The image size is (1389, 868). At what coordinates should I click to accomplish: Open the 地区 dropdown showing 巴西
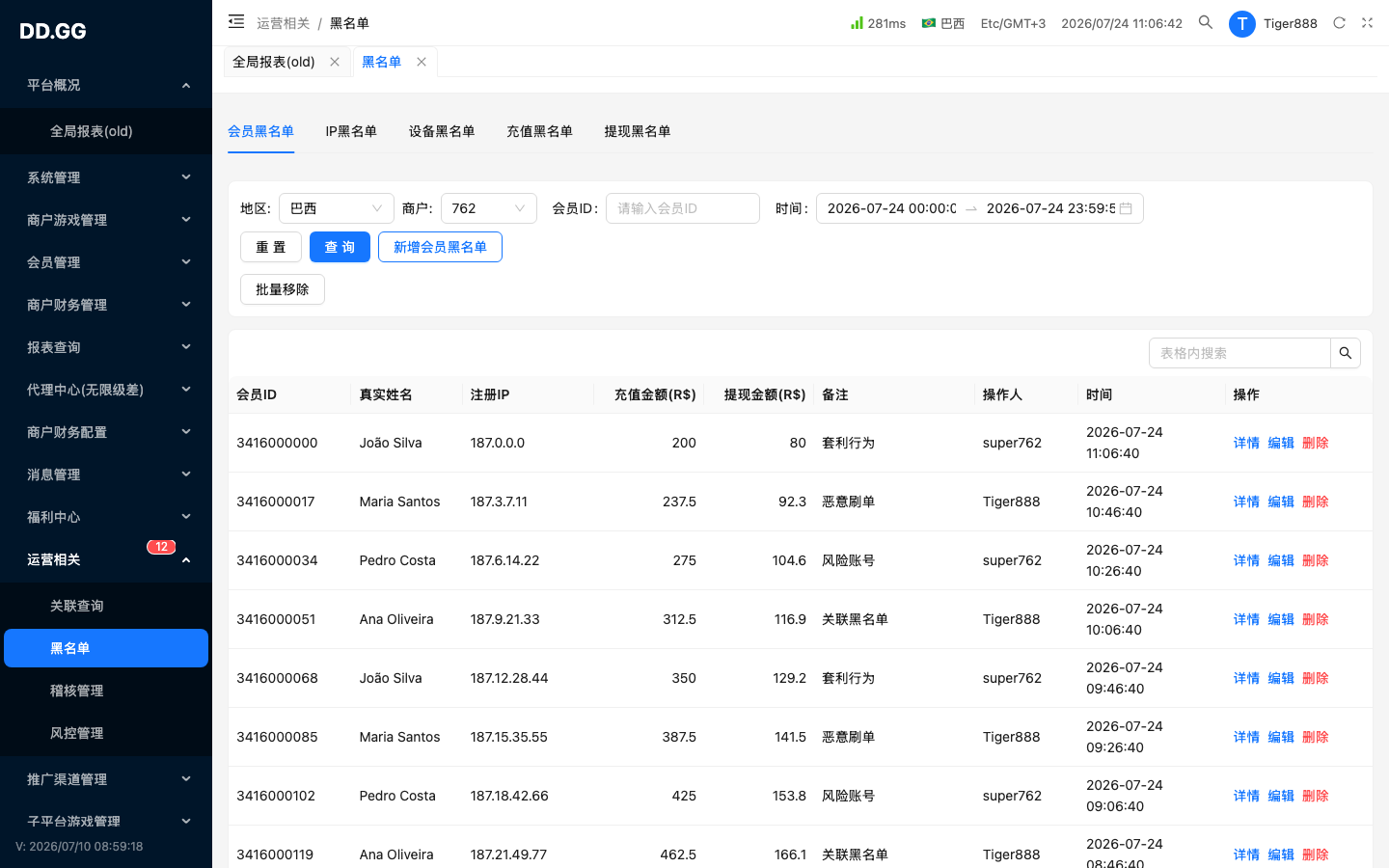pos(337,208)
